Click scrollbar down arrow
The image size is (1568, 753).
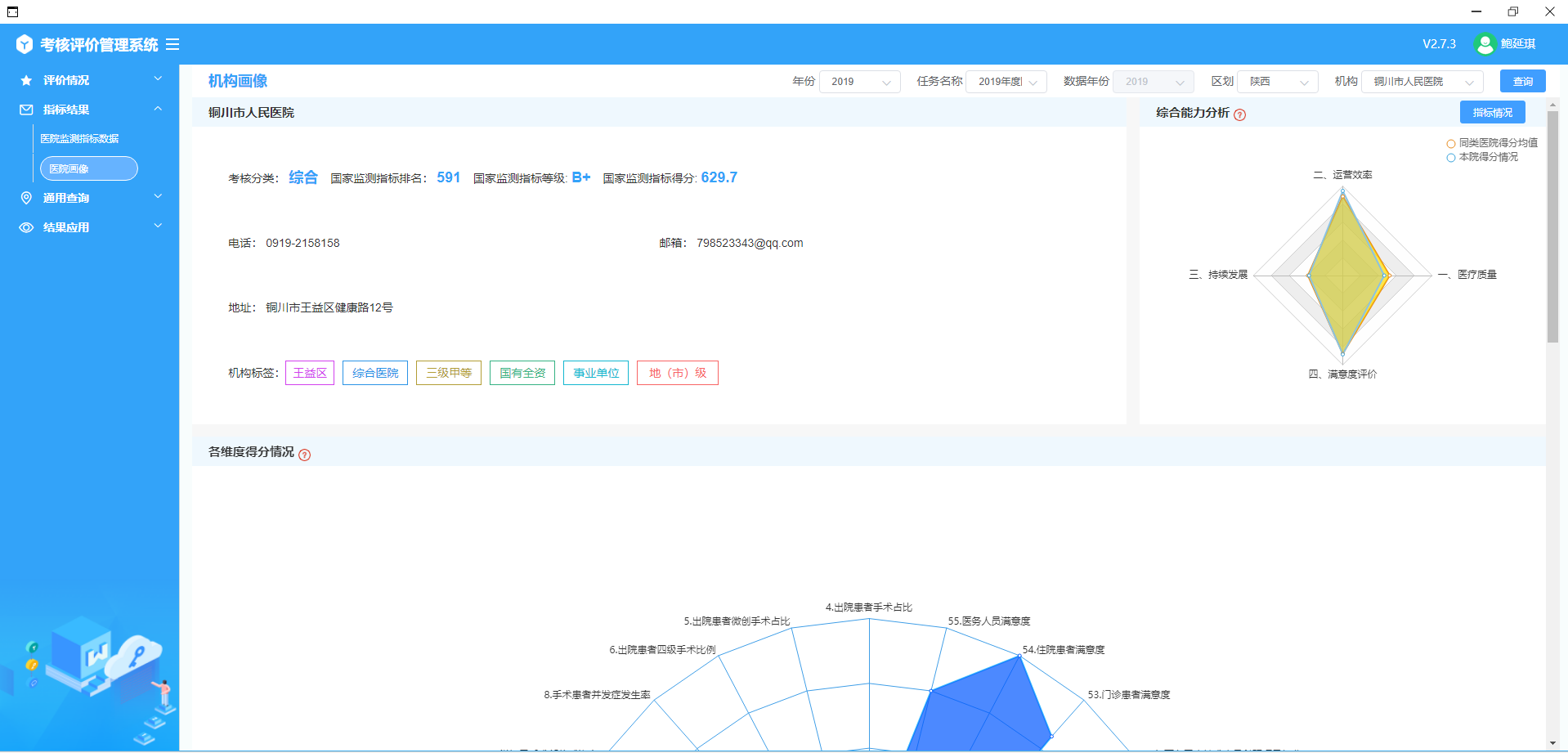(x=1552, y=743)
